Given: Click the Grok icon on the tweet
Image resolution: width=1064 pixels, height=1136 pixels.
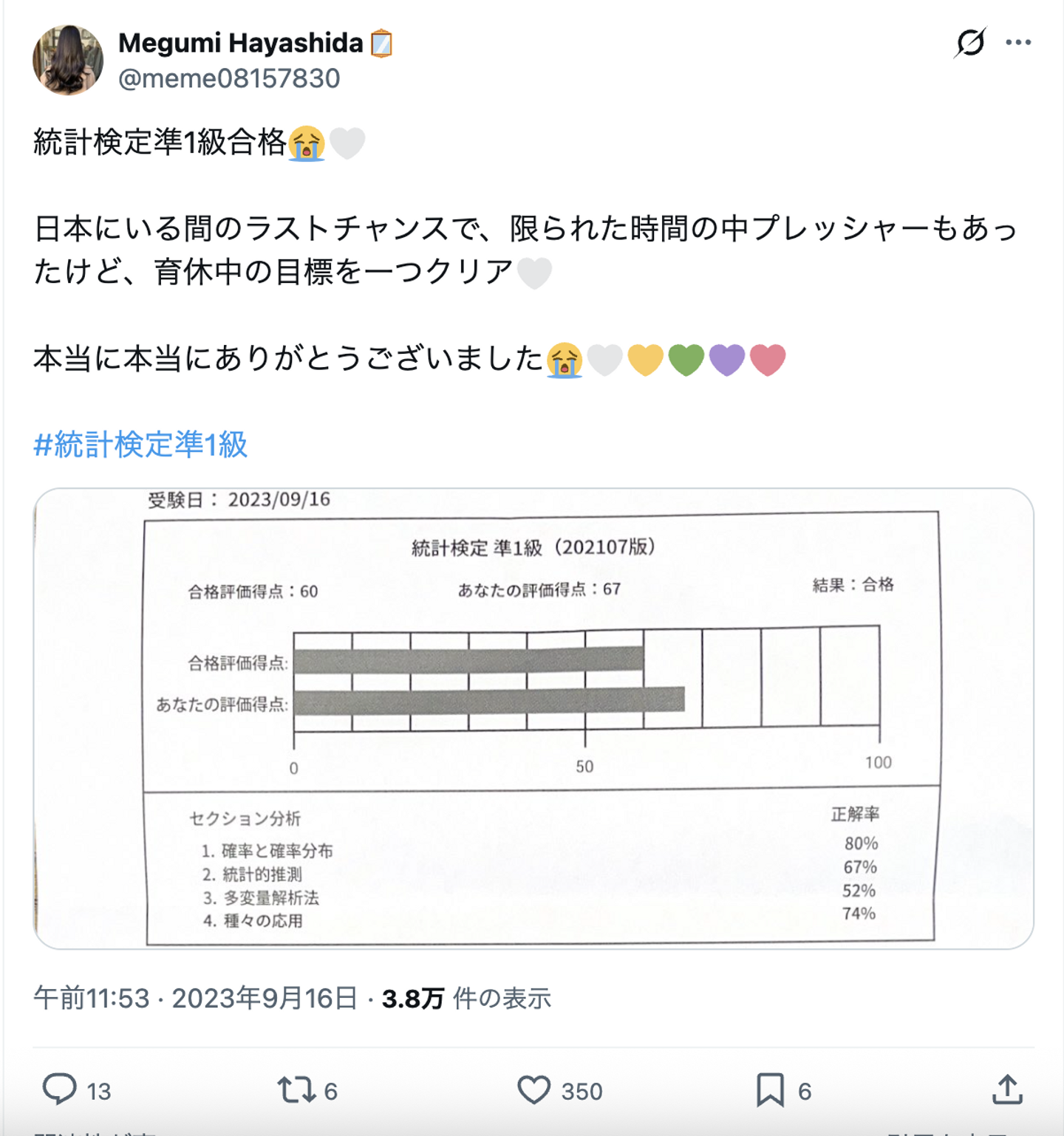Looking at the screenshot, I should pos(969,42).
